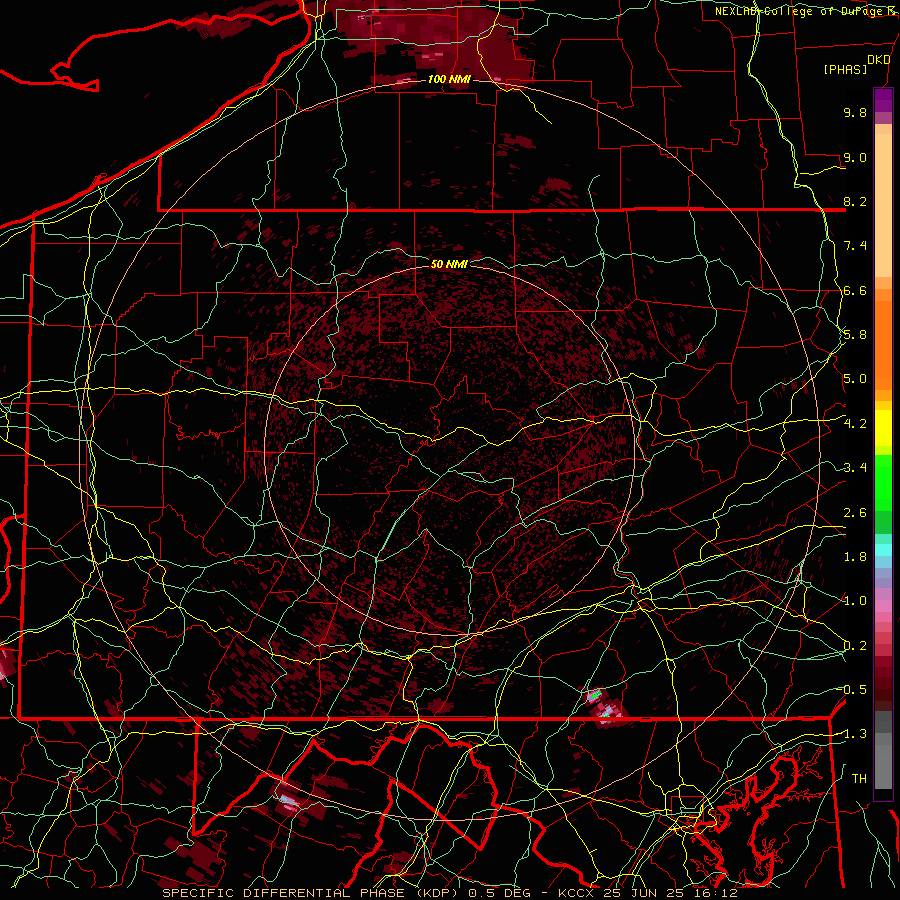The width and height of the screenshot is (900, 900).
Task: Pick the cyan segment of the color bar
Action: (x=883, y=550)
